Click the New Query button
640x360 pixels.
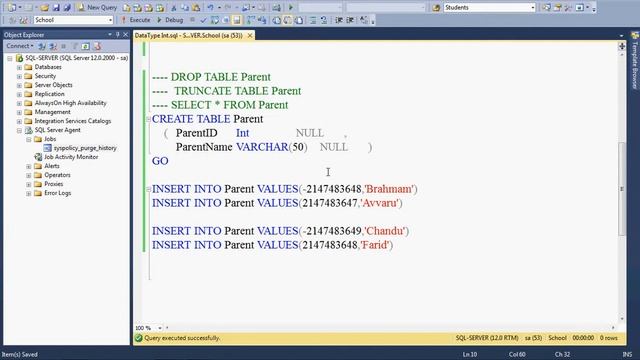click(x=97, y=7)
